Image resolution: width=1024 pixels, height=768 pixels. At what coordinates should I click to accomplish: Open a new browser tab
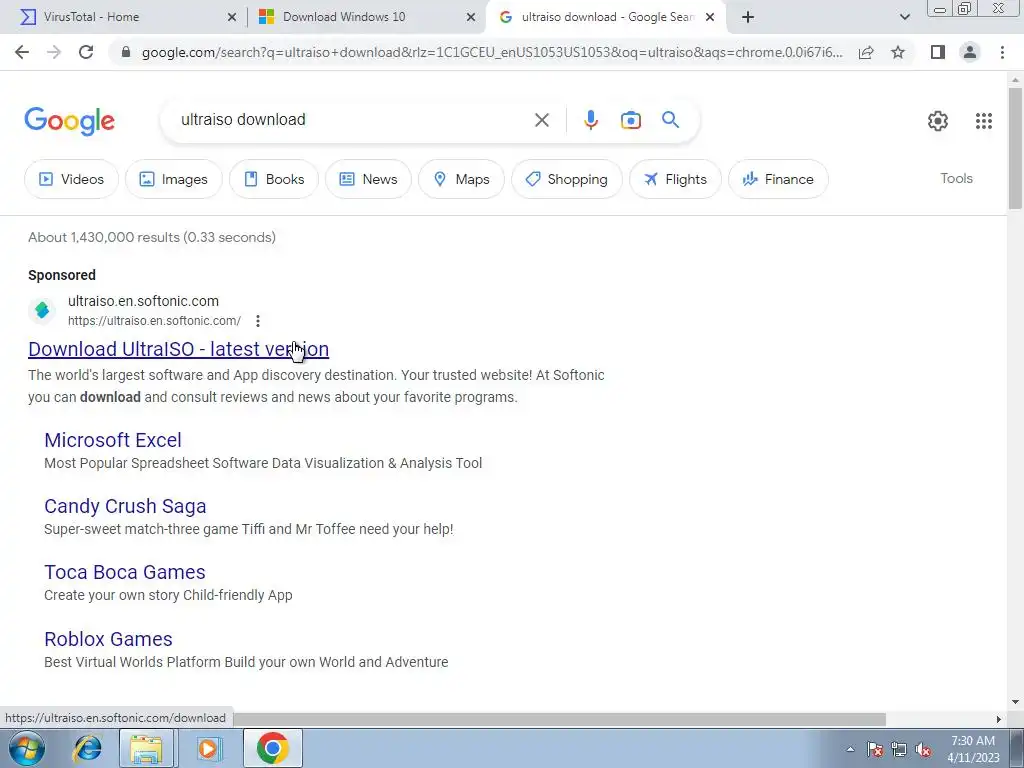click(x=748, y=17)
